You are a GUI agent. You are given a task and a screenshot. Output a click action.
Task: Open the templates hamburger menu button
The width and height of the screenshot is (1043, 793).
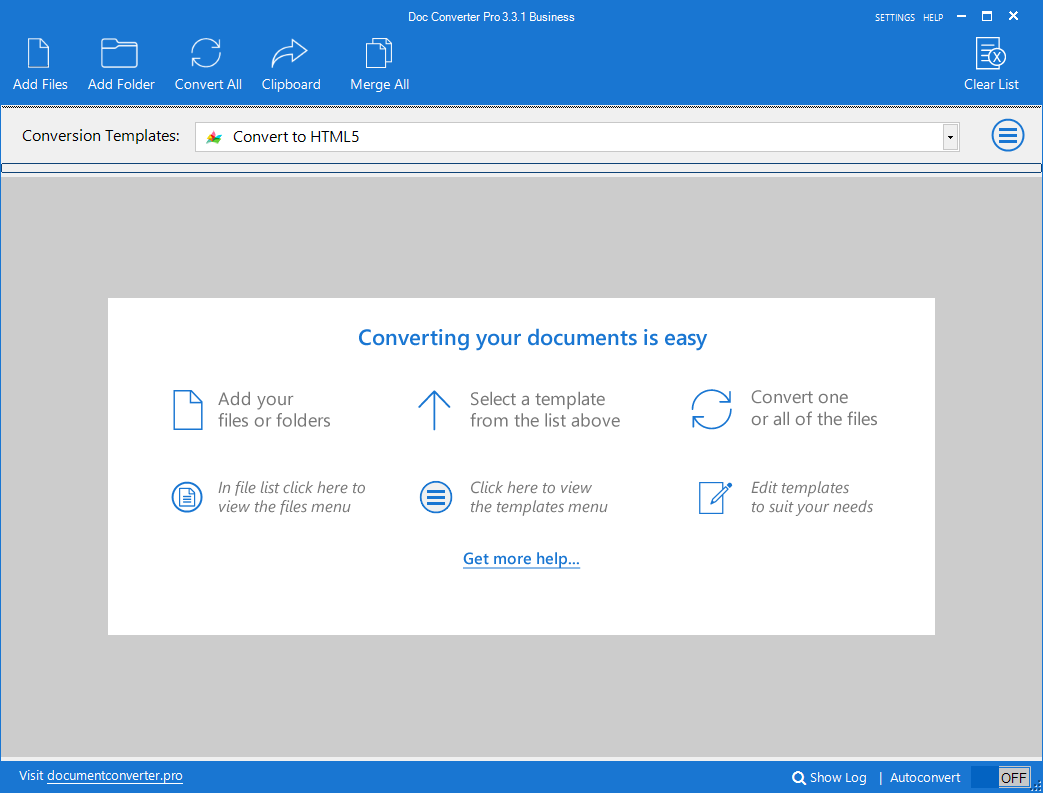click(x=1008, y=136)
